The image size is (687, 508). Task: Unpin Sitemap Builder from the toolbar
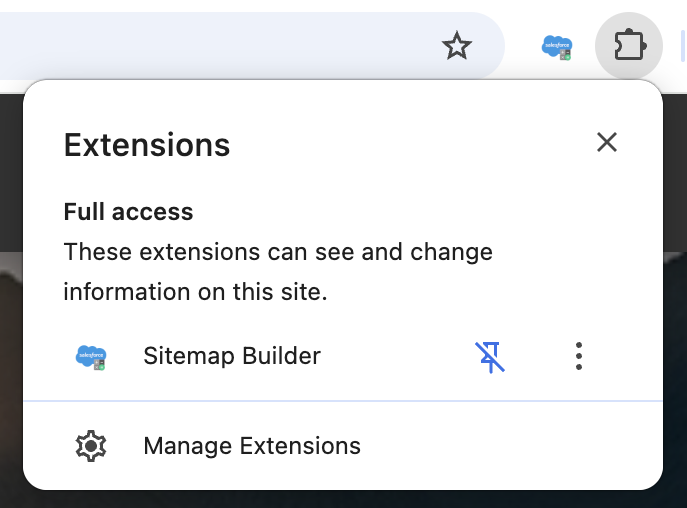pos(490,357)
